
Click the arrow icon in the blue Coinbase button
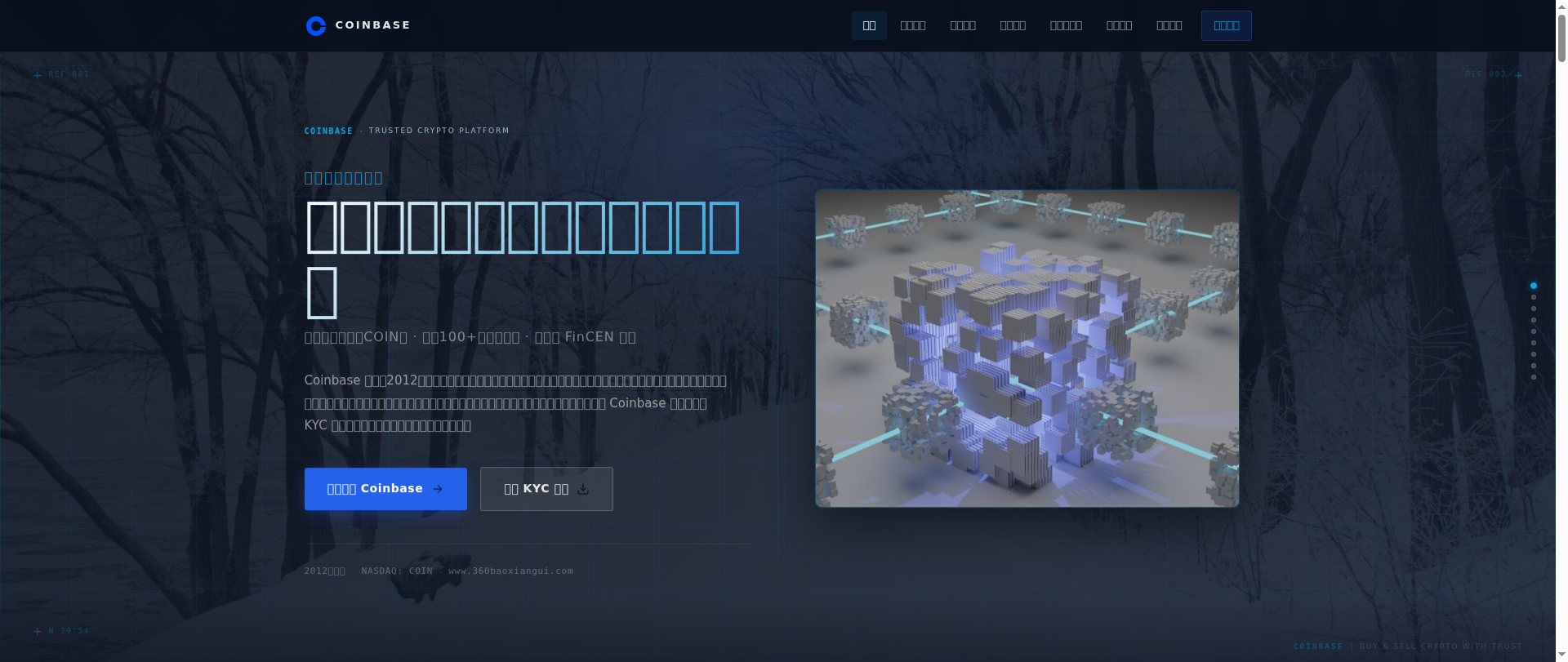(x=438, y=489)
